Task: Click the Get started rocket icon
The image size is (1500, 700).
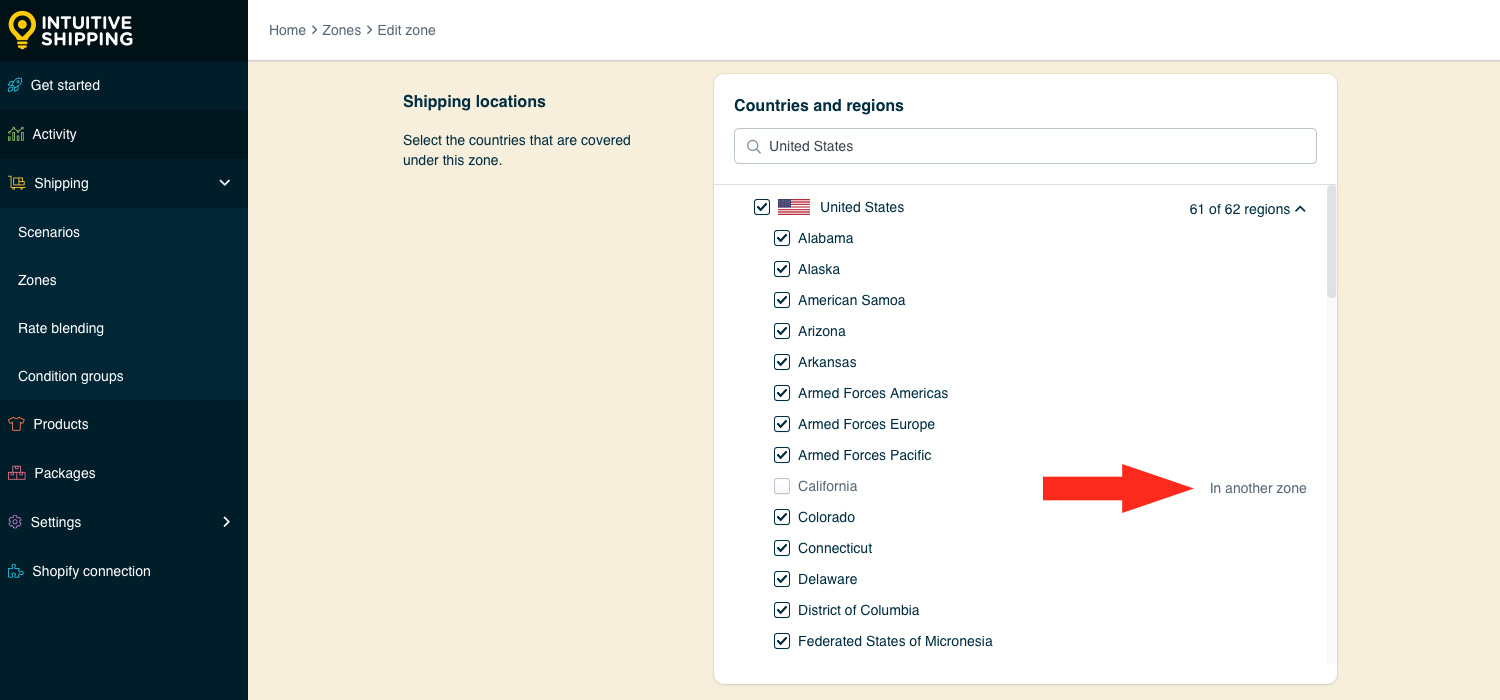Action: (x=15, y=85)
